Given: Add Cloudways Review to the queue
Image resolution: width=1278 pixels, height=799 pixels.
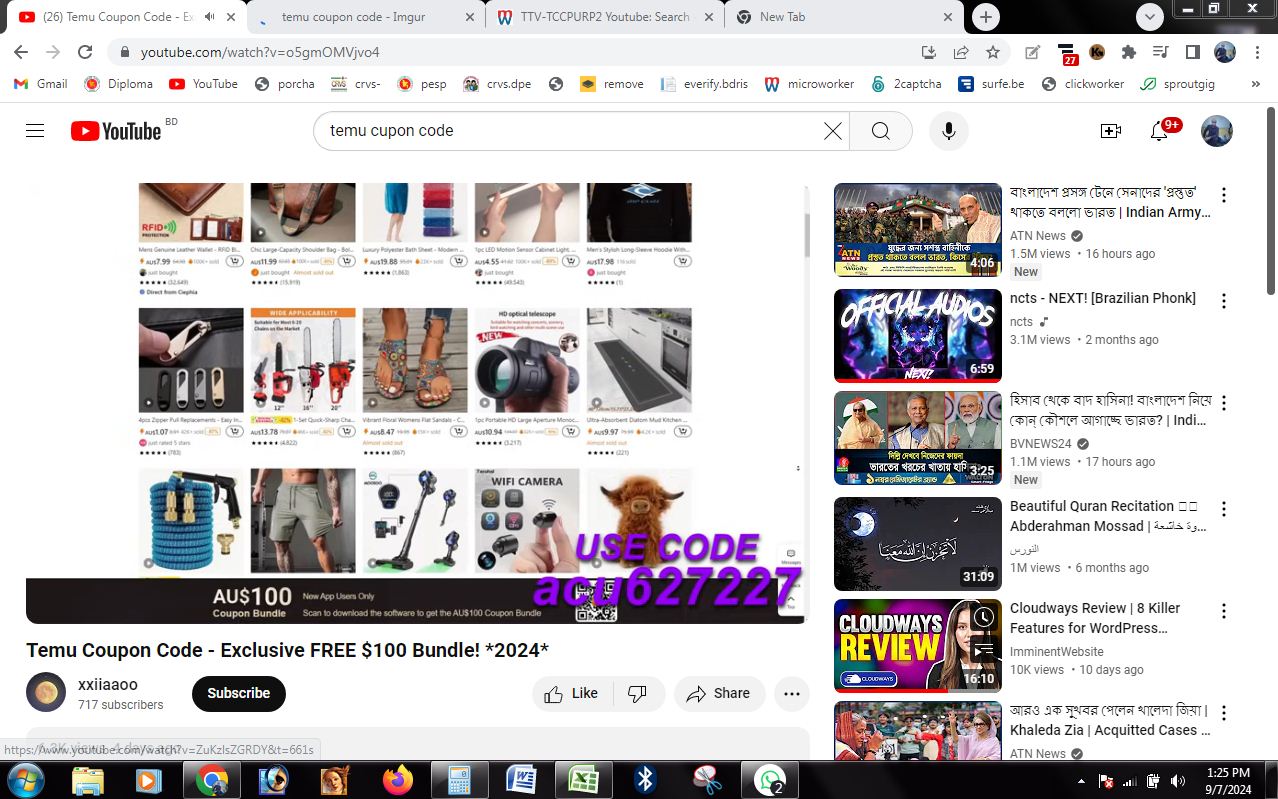Looking at the screenshot, I should click(984, 650).
